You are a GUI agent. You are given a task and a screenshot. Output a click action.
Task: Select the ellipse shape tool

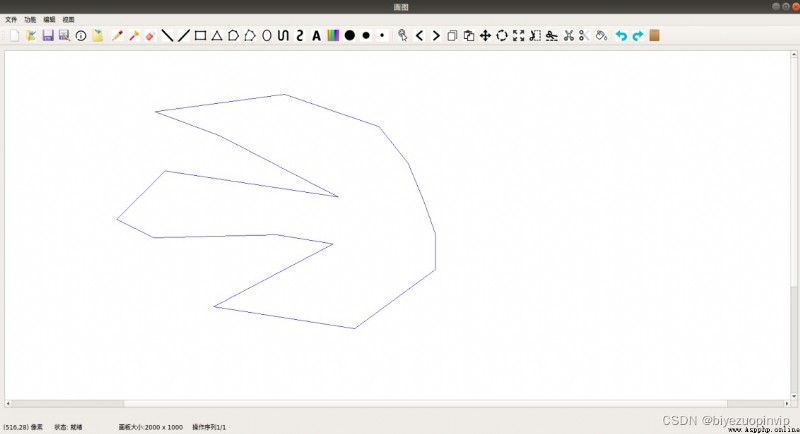tap(267, 36)
